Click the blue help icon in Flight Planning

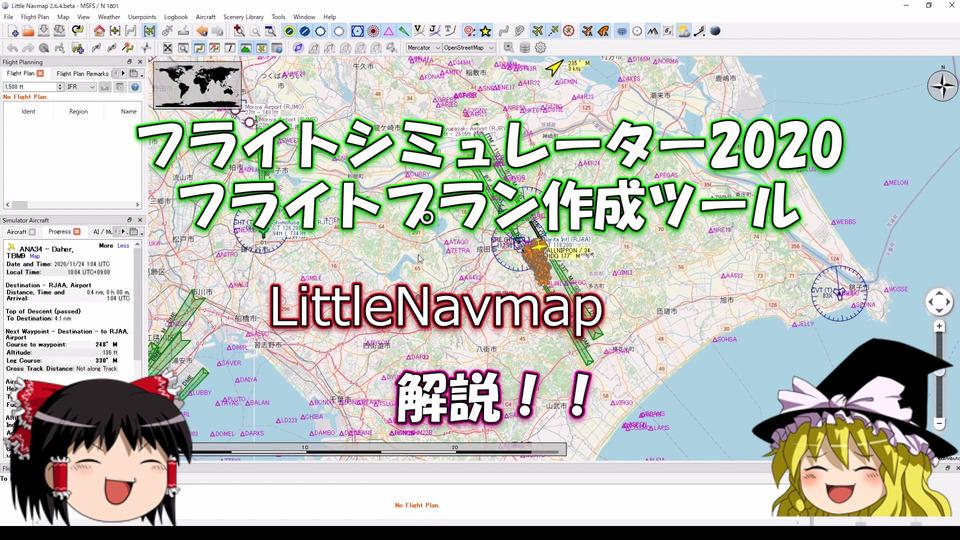pyautogui.click(x=135, y=87)
